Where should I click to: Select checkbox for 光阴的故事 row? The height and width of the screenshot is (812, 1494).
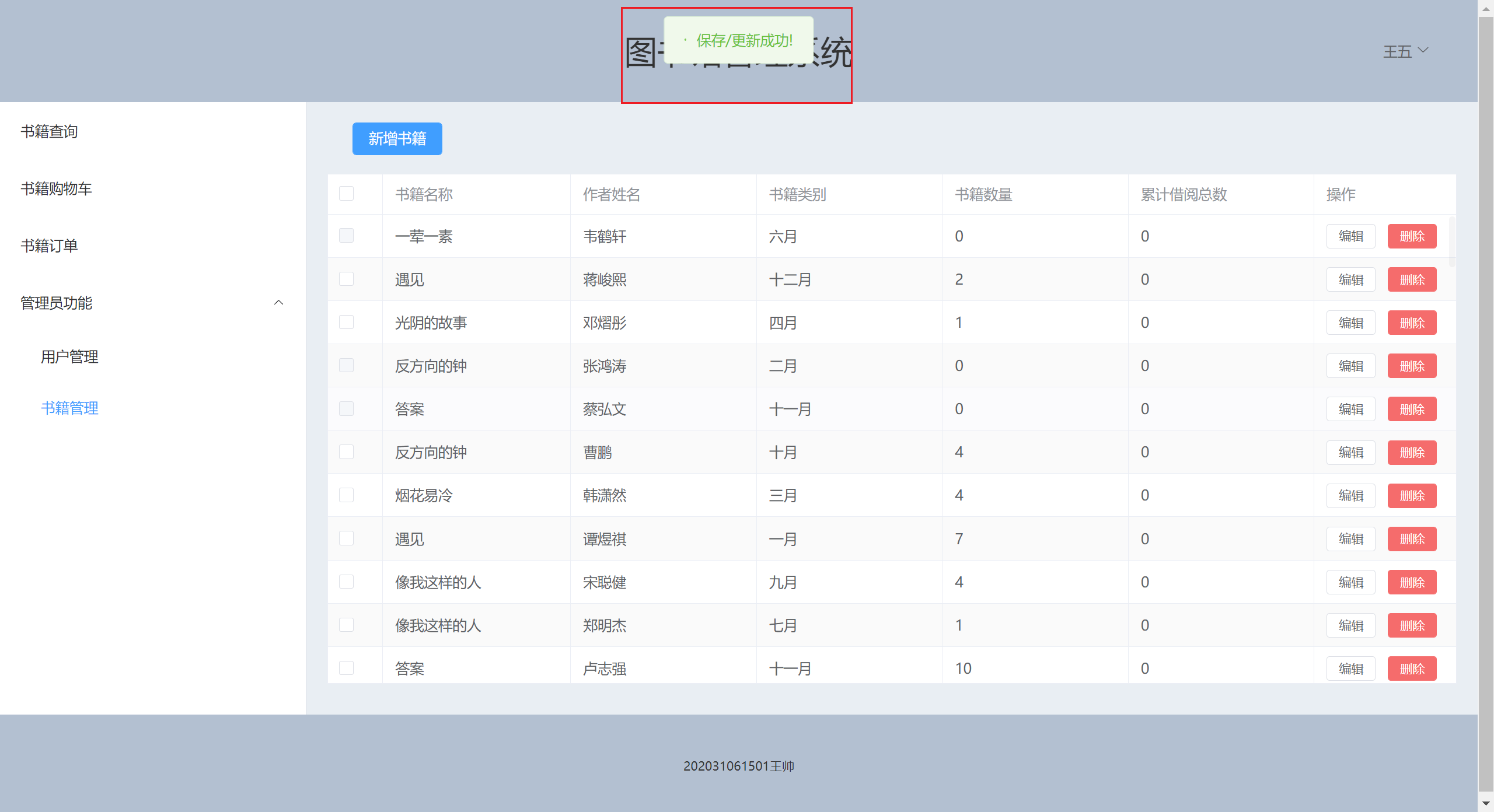click(346, 322)
